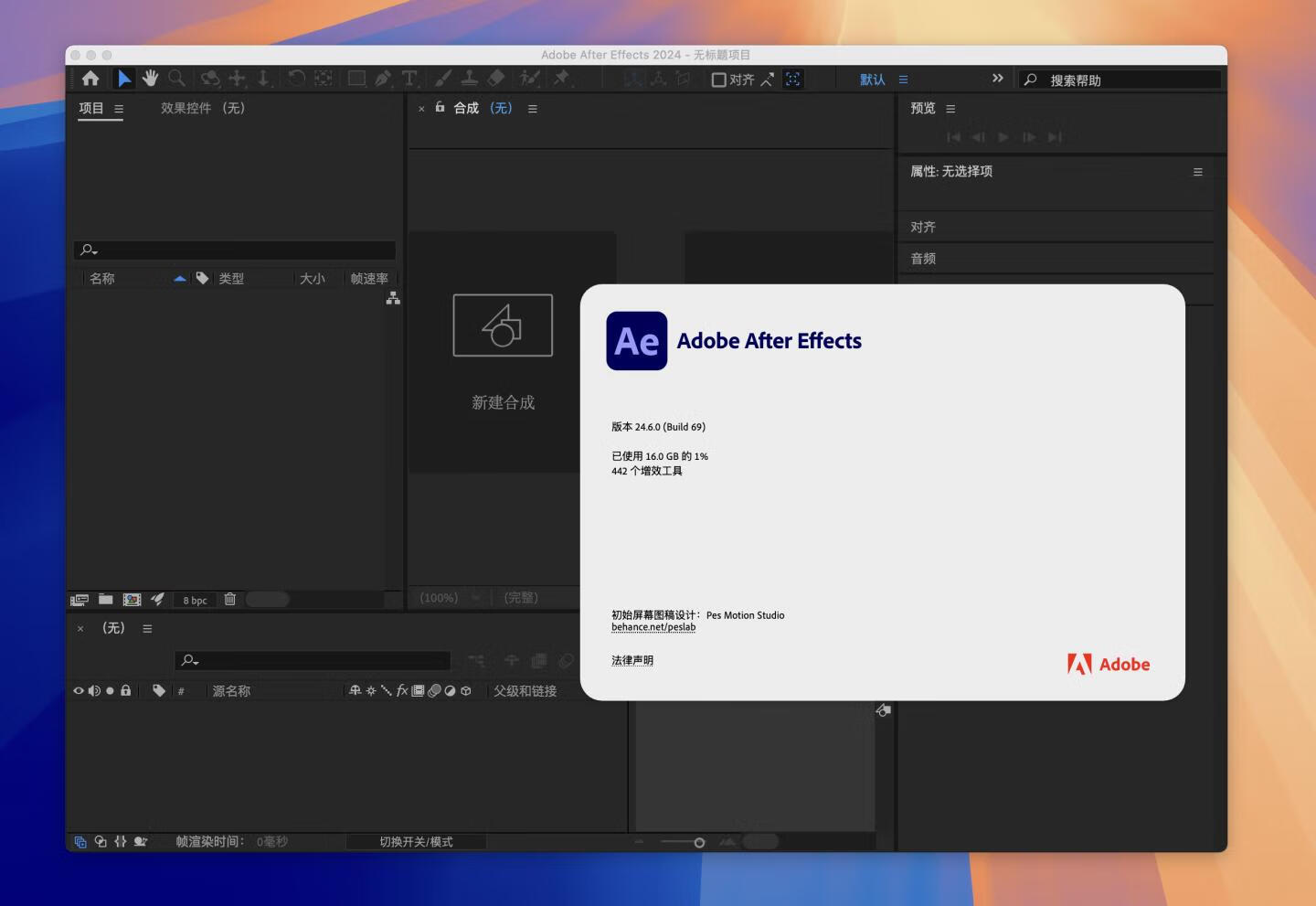Go to the Home screen icon
This screenshot has height=906, width=1316.
[90, 79]
